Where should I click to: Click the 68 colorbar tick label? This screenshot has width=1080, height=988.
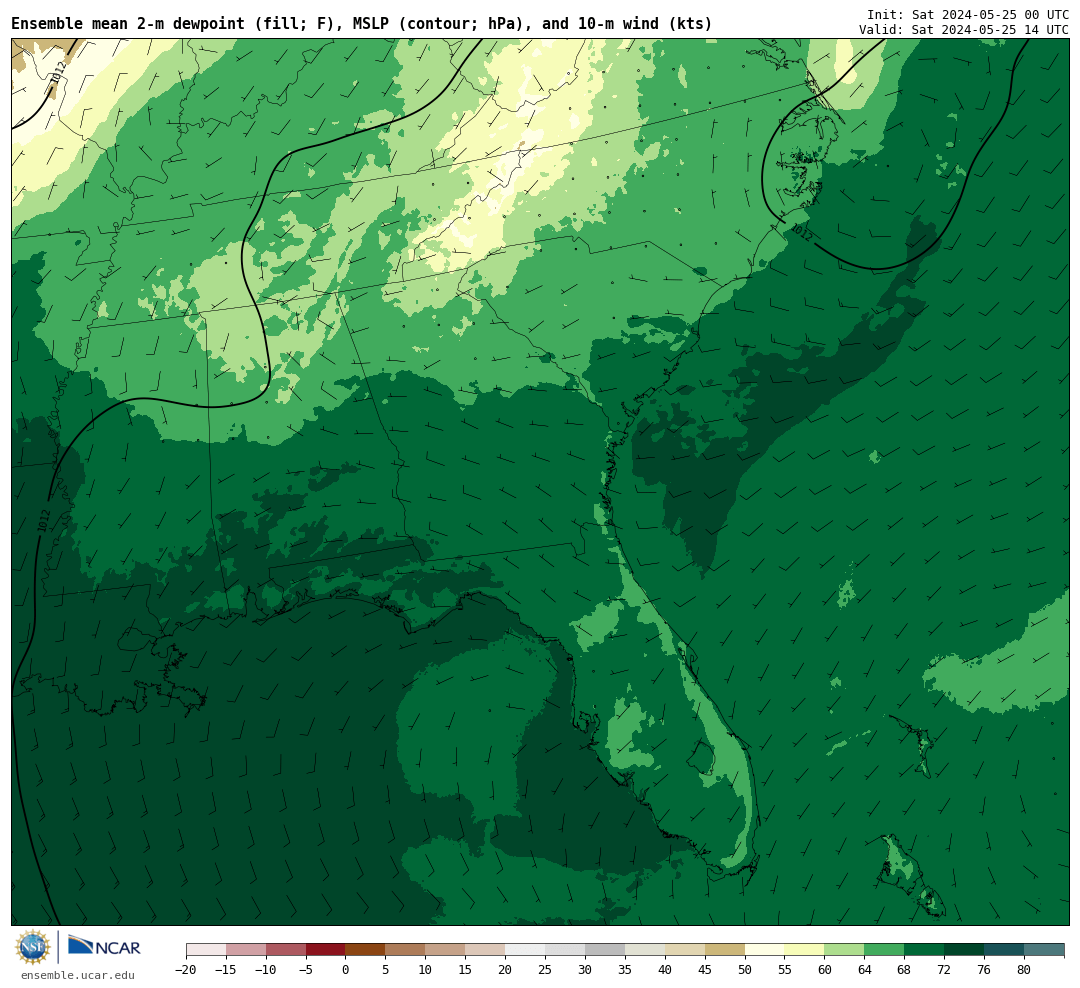pyautogui.click(x=904, y=970)
